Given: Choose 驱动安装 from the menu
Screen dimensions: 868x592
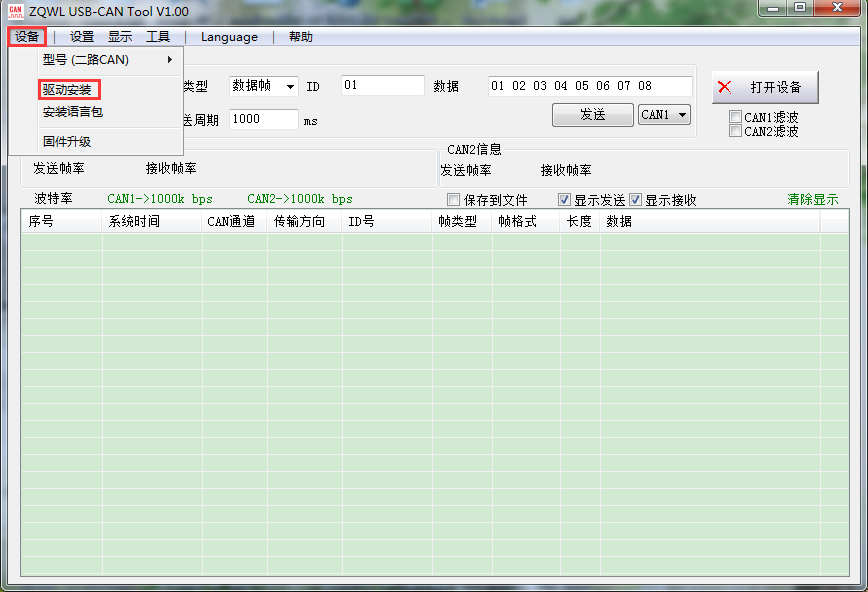Looking at the screenshot, I should pyautogui.click(x=69, y=90).
